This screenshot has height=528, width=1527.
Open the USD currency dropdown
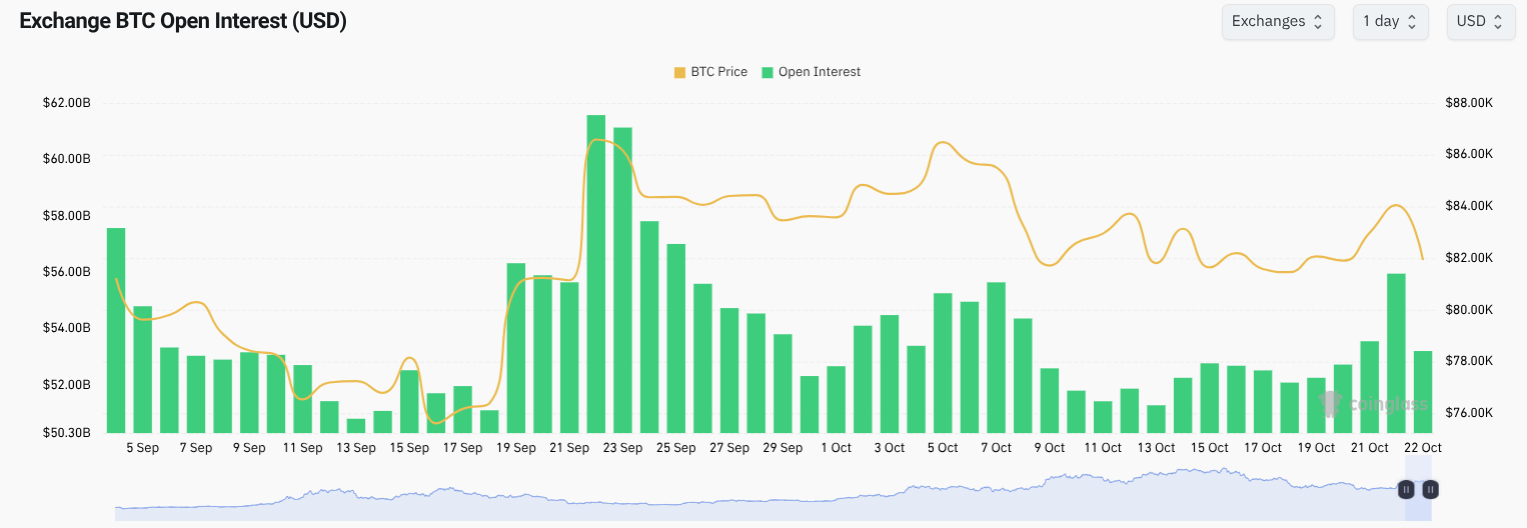(1481, 21)
